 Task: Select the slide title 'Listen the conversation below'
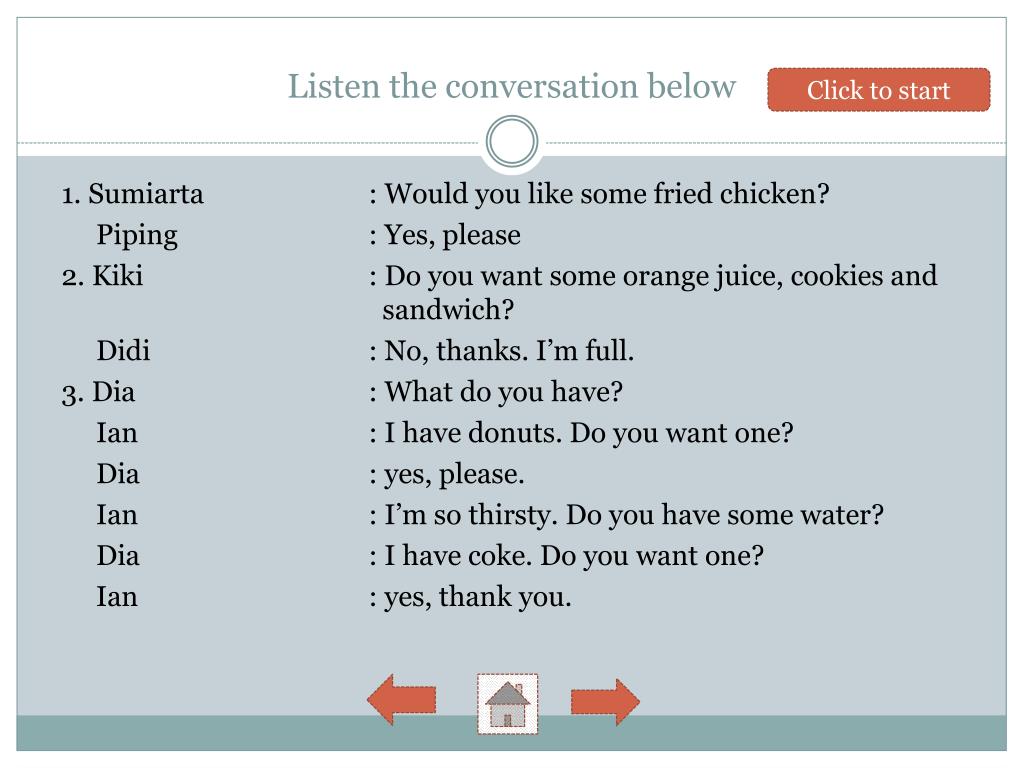click(x=511, y=86)
